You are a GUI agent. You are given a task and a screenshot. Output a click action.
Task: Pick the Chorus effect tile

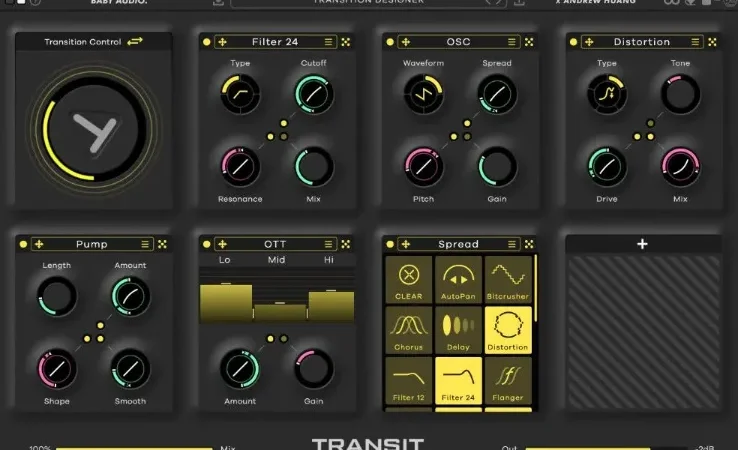coord(409,330)
